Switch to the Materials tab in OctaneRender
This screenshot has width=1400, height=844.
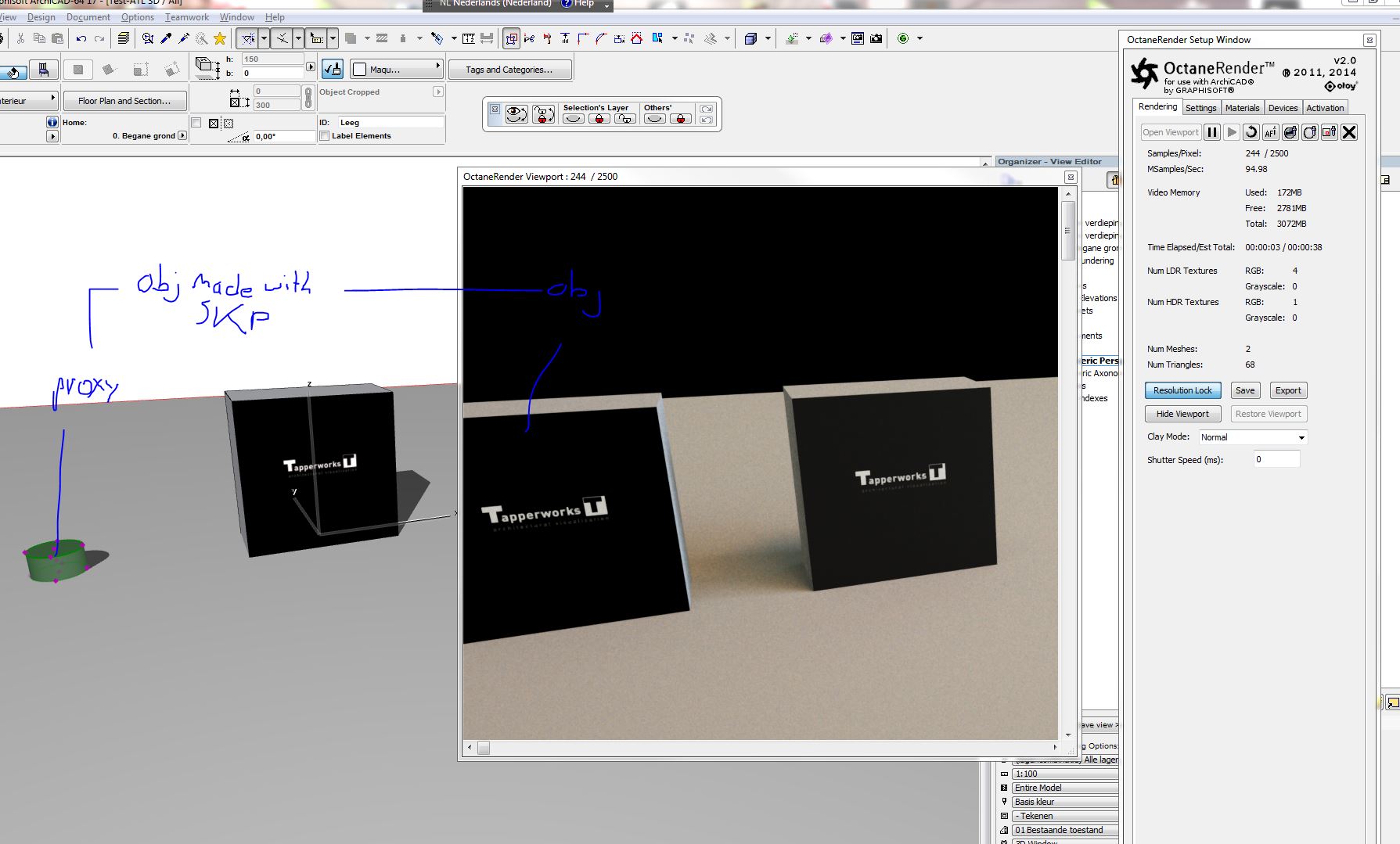tap(1242, 108)
